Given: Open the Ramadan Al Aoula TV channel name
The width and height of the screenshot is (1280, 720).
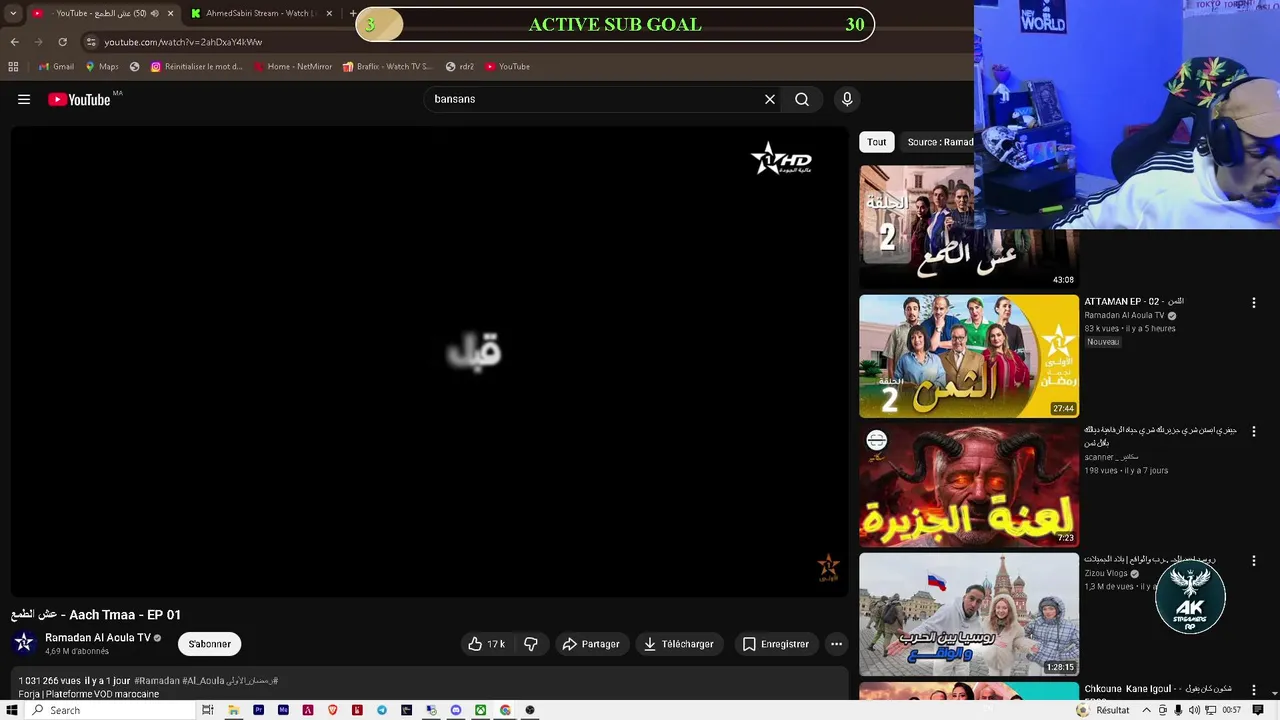Looking at the screenshot, I should tap(98, 638).
